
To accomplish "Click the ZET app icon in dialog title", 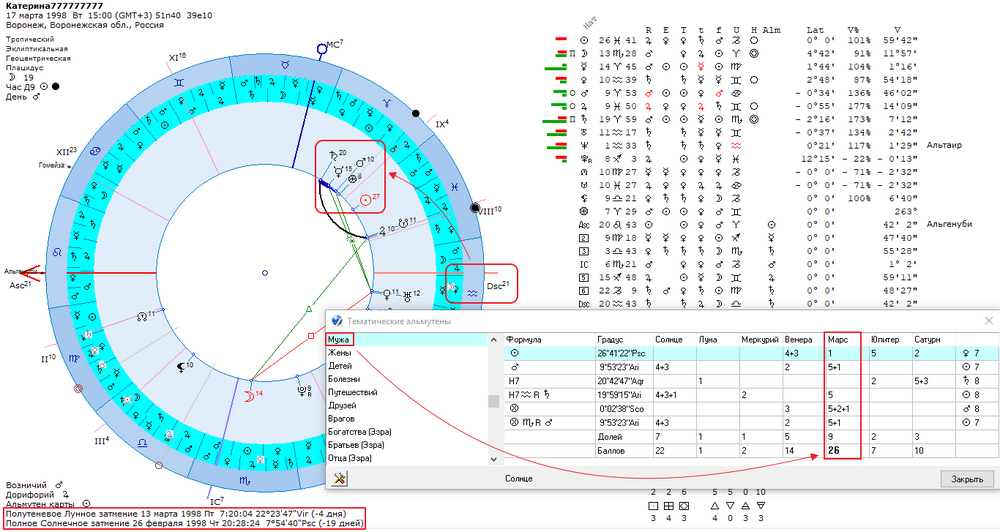I will (337, 321).
